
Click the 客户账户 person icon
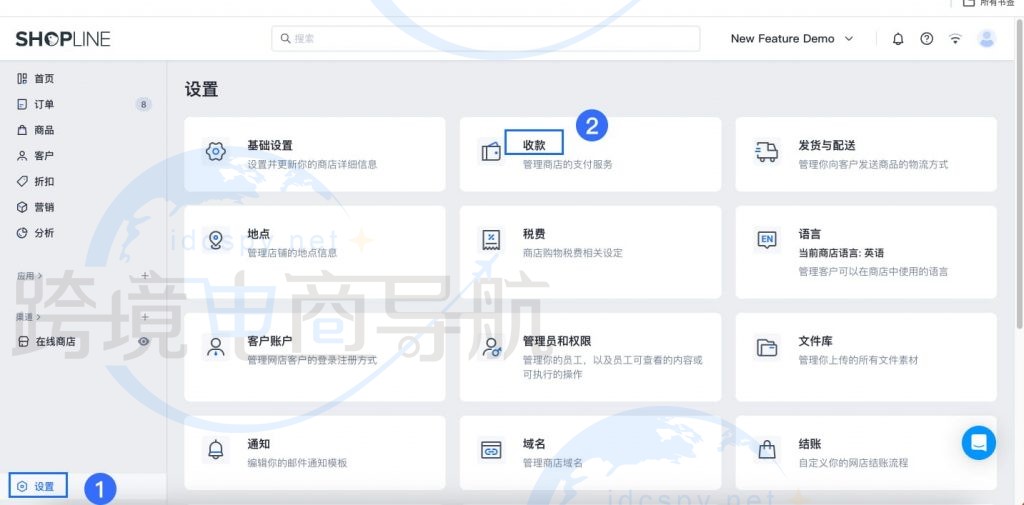216,347
